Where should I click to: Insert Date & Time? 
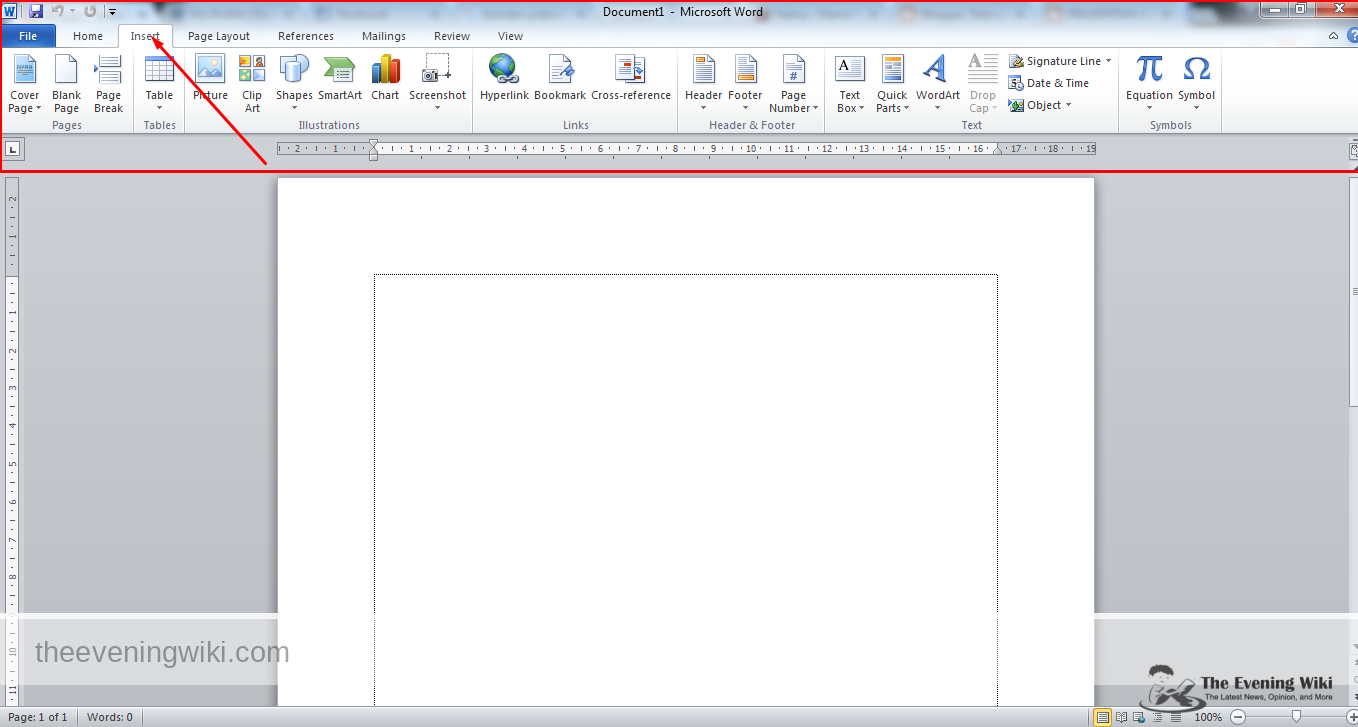tap(1049, 83)
